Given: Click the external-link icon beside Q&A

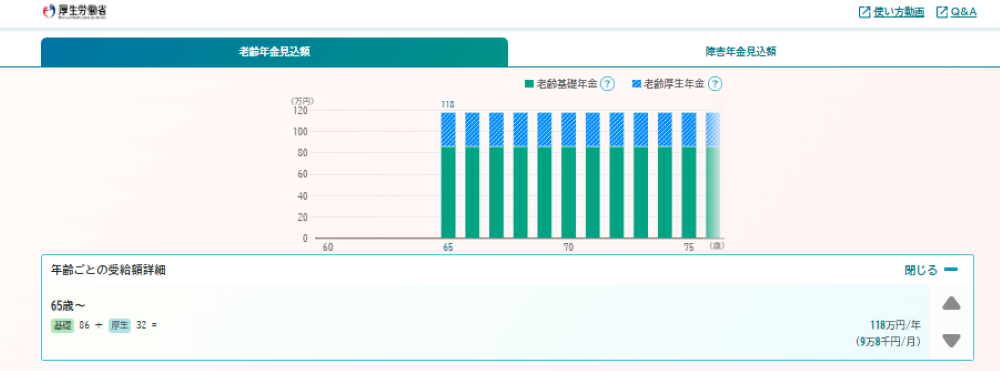Looking at the screenshot, I should click(941, 12).
